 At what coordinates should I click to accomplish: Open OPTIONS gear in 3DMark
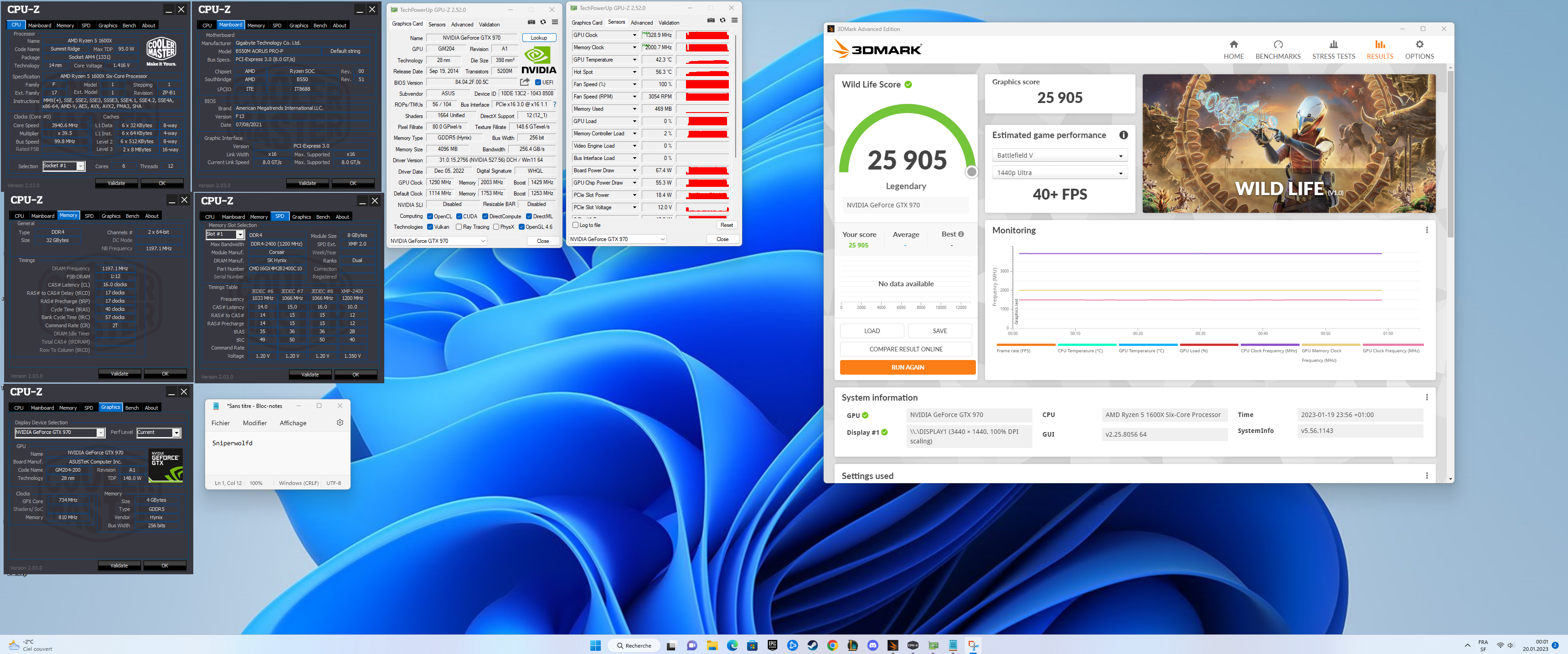tap(1419, 50)
